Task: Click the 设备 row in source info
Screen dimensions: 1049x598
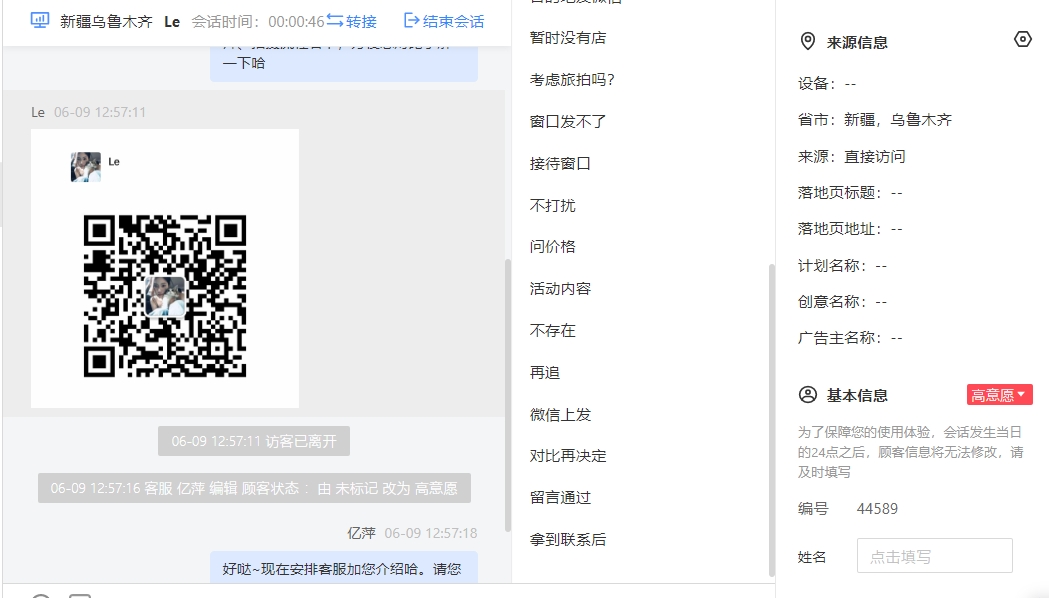Action: (826, 84)
